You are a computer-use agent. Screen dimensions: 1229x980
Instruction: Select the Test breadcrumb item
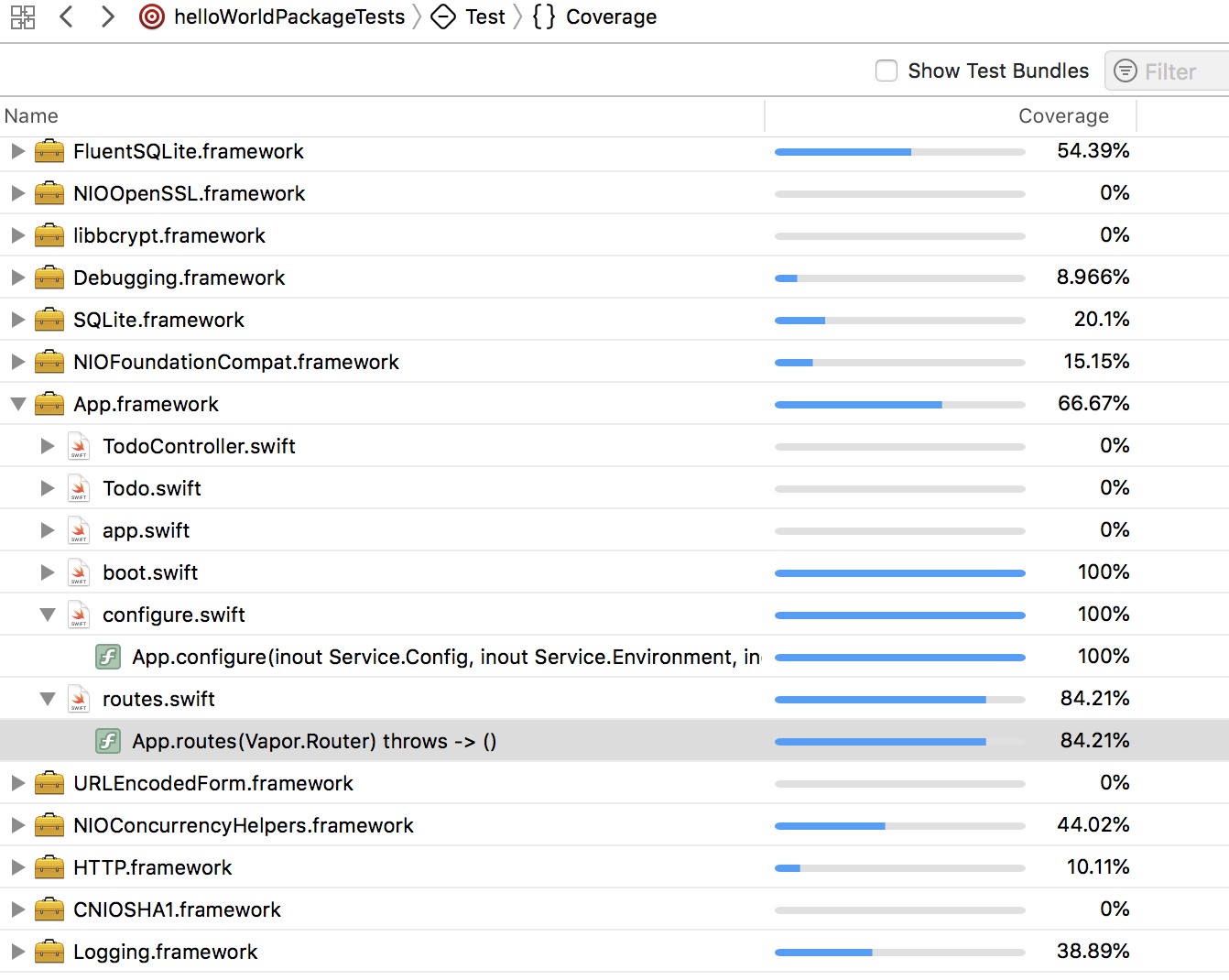tap(484, 16)
